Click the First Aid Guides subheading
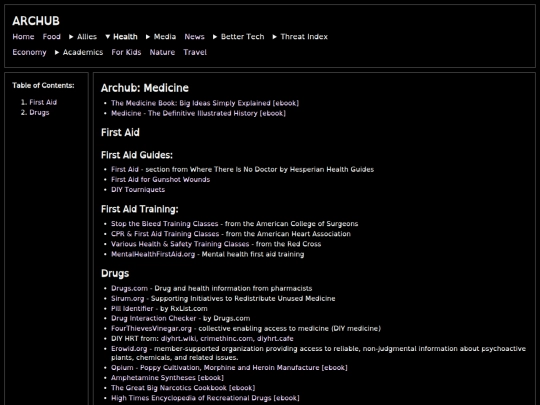The height and width of the screenshot is (405, 540). tap(137, 155)
